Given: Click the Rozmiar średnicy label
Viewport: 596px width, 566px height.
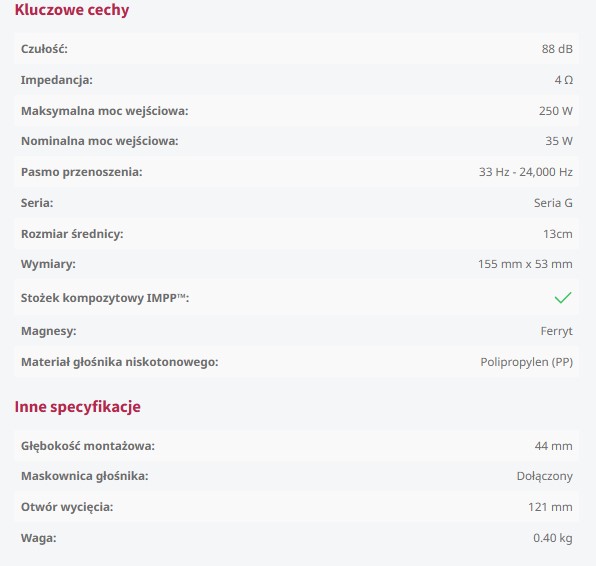Looking at the screenshot, I should pos(72,234).
